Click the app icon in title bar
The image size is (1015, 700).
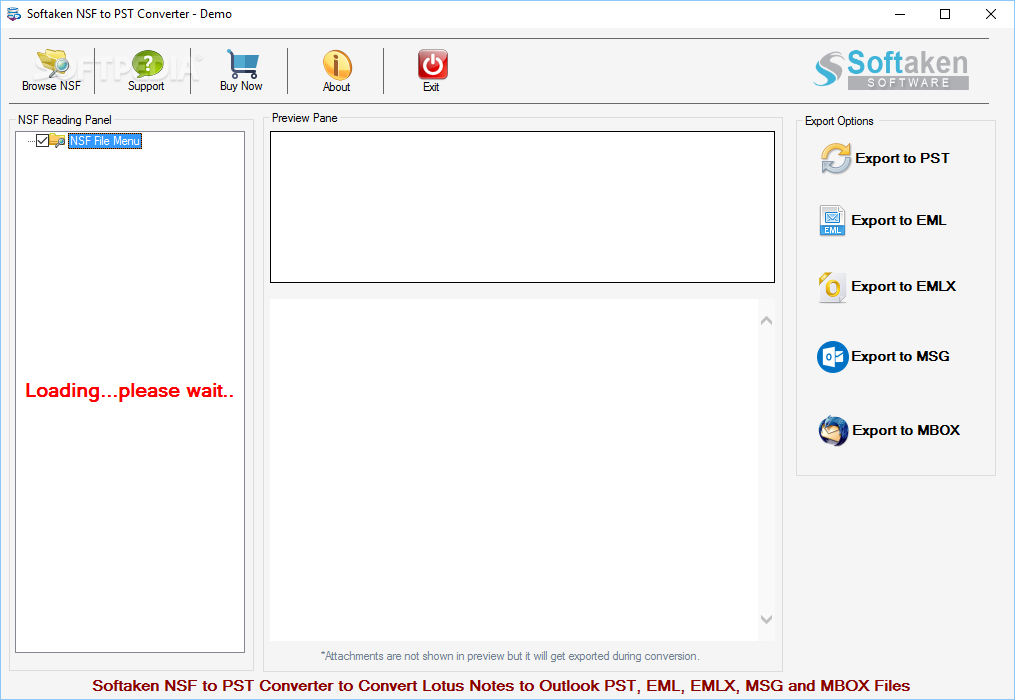[14, 14]
